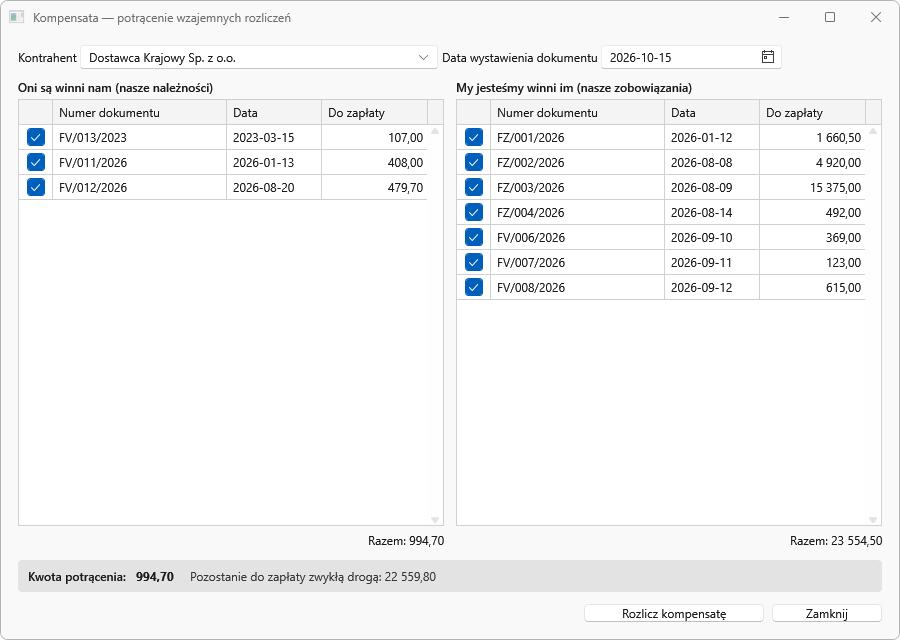The image size is (900, 640).
Task: Toggle the FV/012/2026 row checkbox
Action: 36,188
